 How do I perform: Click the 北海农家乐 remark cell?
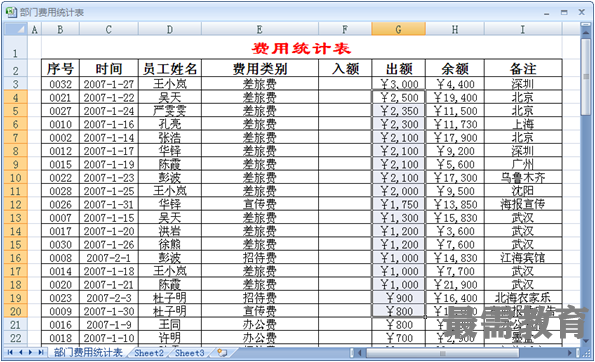coord(523,298)
